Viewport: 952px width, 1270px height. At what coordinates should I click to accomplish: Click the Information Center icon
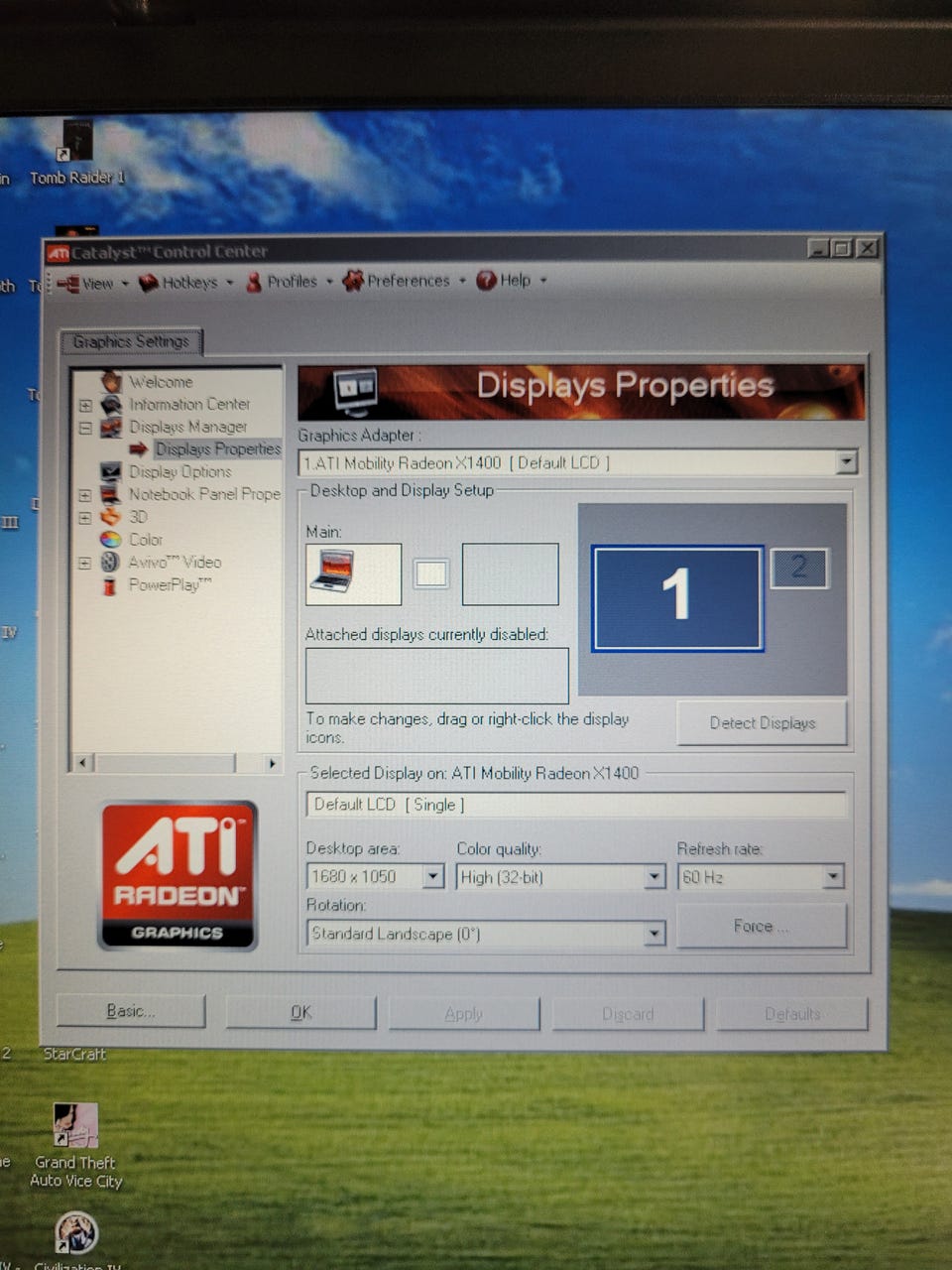tap(111, 404)
